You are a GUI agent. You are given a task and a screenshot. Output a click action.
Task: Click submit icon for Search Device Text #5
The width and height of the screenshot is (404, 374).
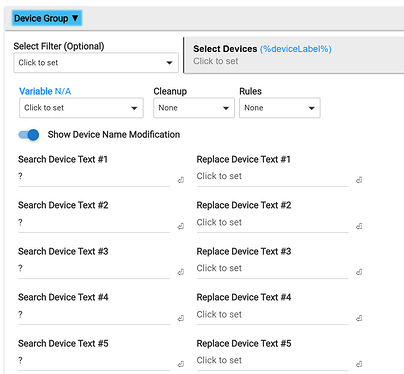coord(181,364)
